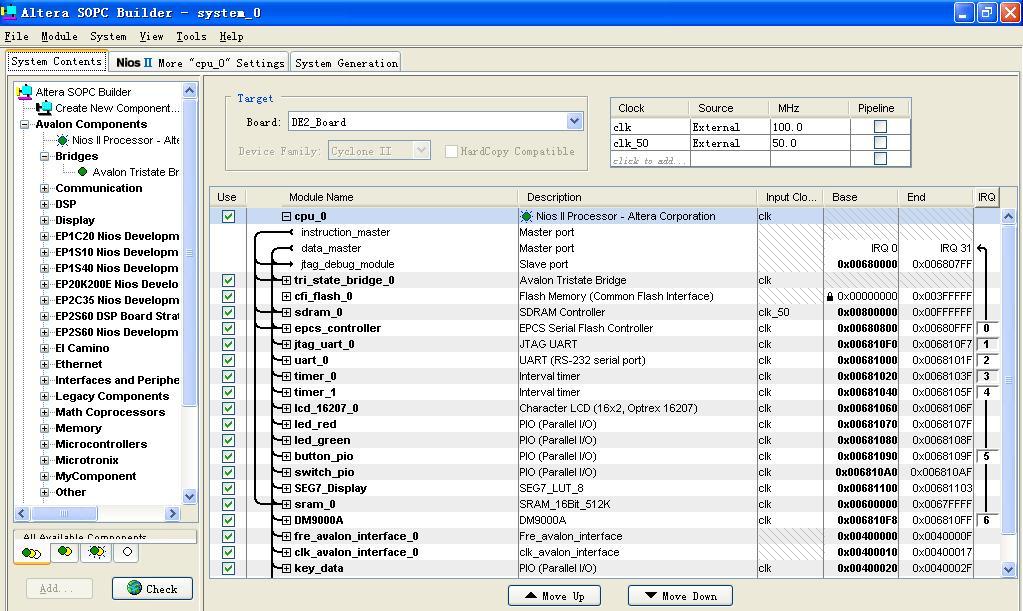Image resolution: width=1023 pixels, height=611 pixels.
Task: Toggle the HardCopy Compatible checkbox
Action: 451,151
